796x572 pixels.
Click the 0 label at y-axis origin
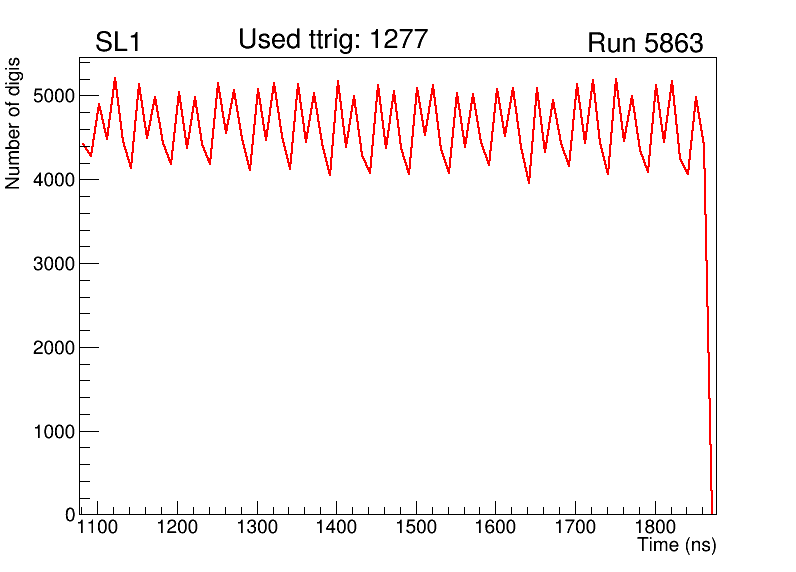point(68,515)
